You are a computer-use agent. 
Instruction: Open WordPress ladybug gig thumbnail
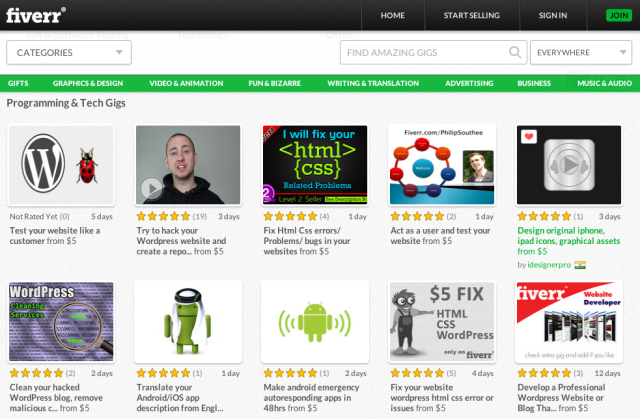point(61,165)
